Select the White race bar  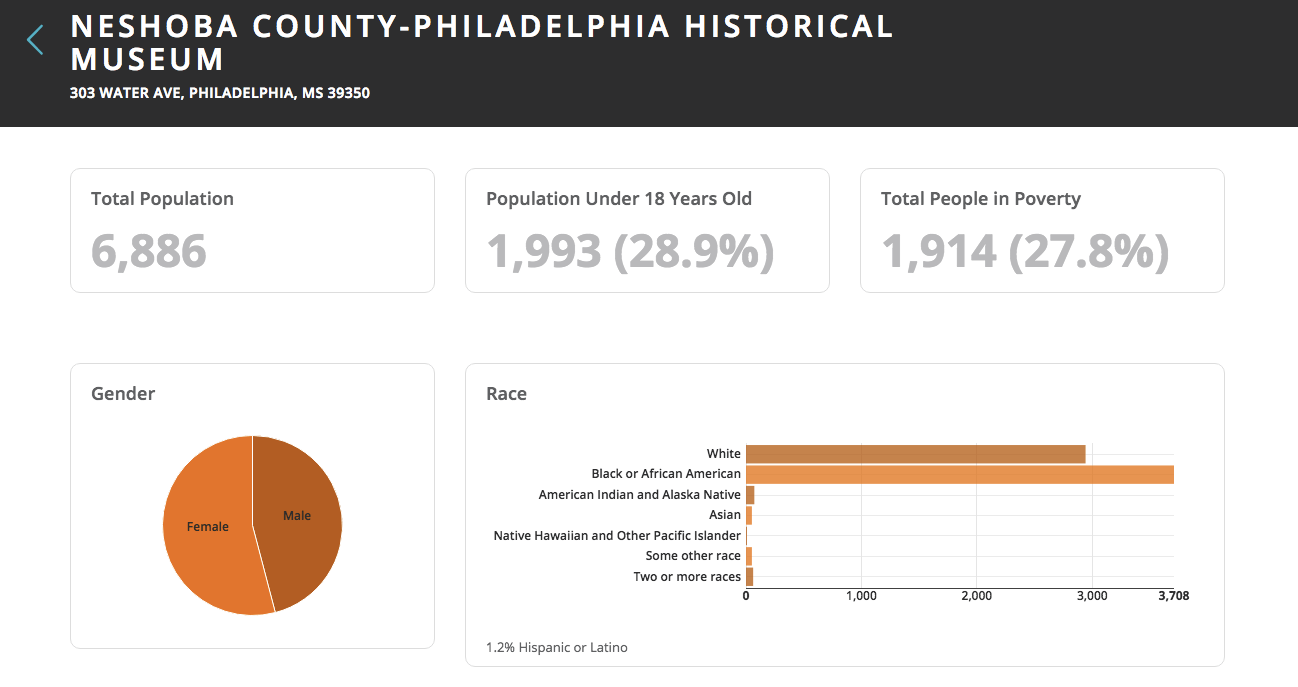tap(915, 454)
